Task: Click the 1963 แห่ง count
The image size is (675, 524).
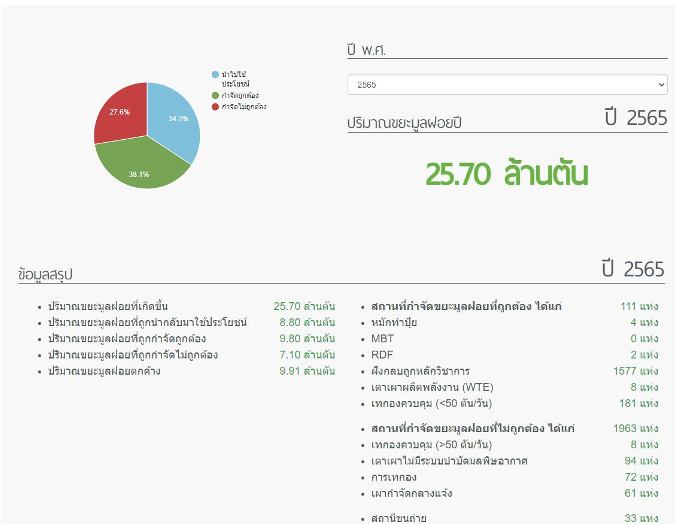Action: tap(634, 428)
